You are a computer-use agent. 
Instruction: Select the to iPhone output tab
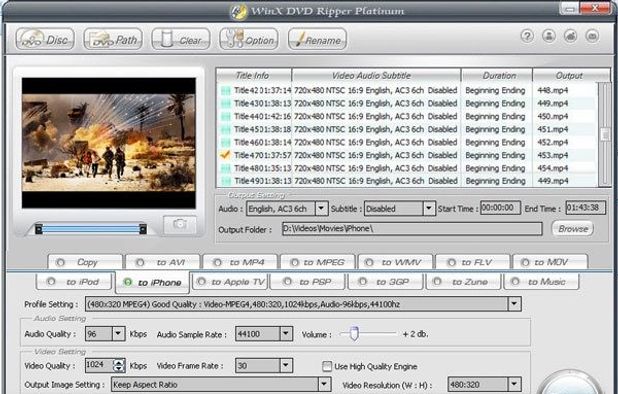152,282
